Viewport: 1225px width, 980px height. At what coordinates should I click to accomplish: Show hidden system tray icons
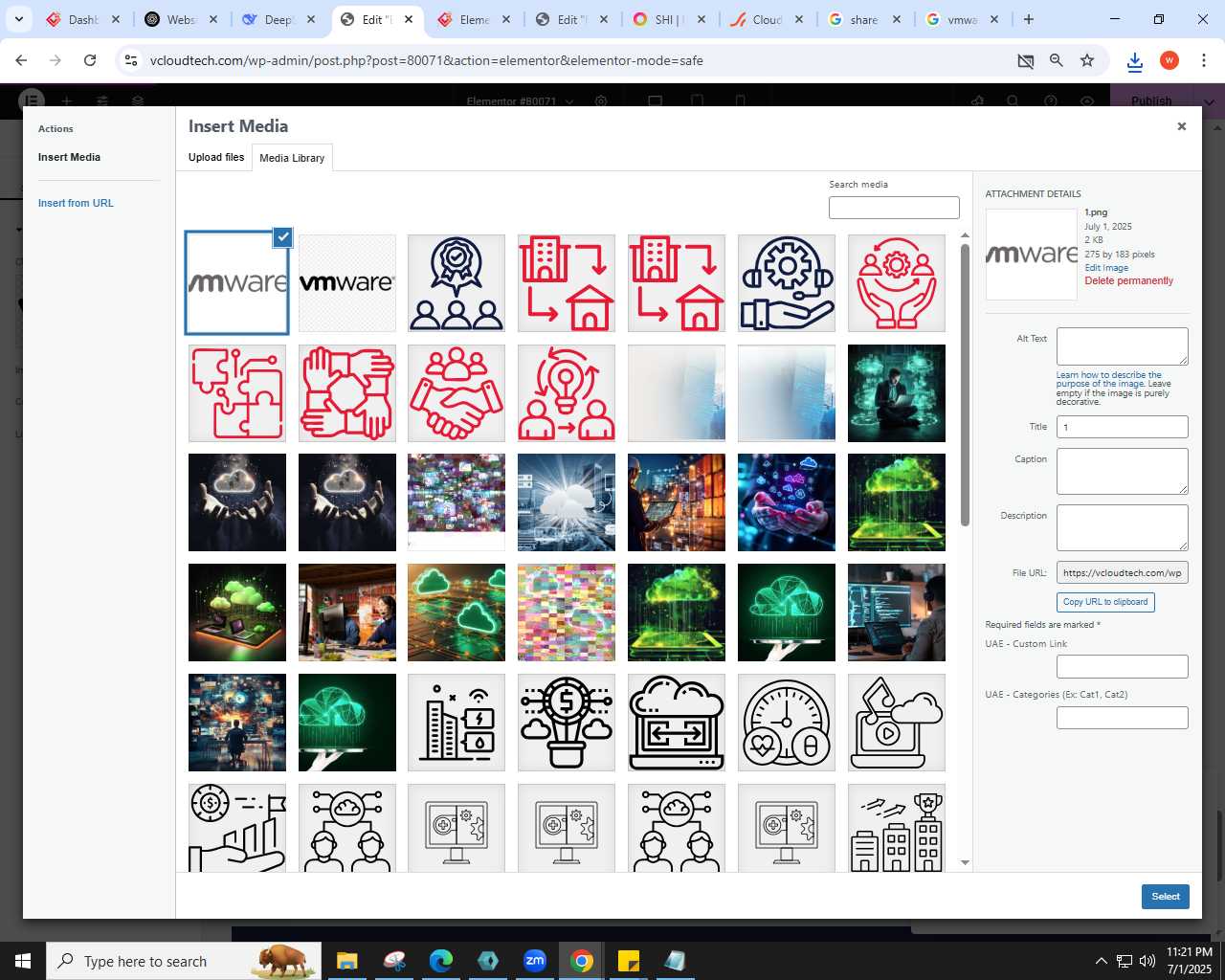(x=1101, y=961)
